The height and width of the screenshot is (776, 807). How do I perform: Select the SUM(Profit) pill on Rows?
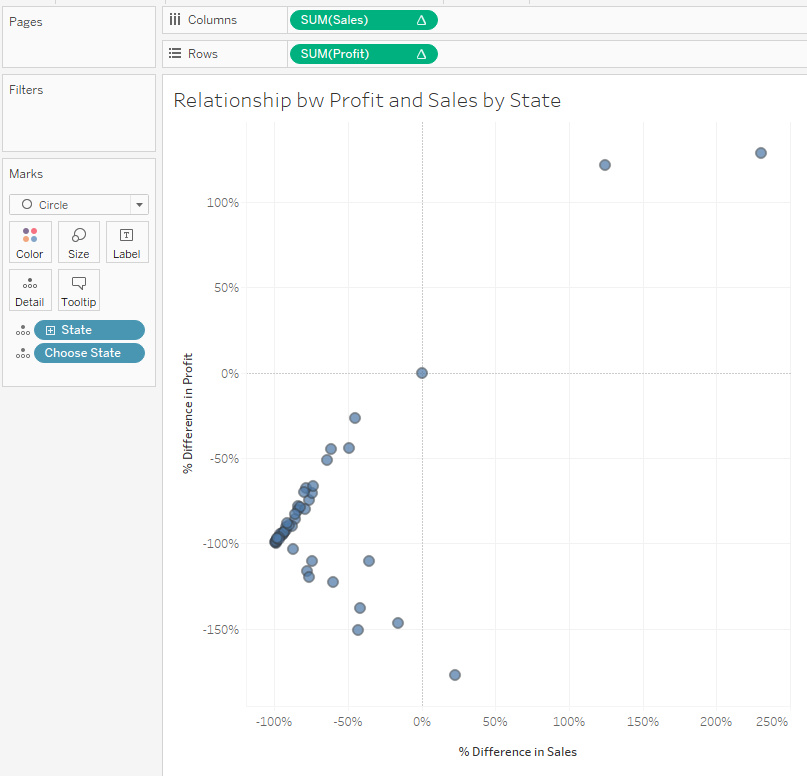pos(350,54)
